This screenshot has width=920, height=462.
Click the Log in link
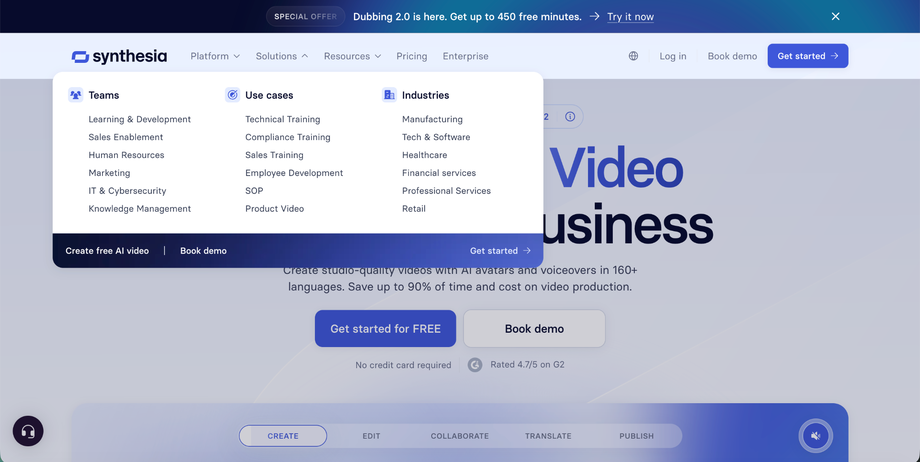click(672, 56)
